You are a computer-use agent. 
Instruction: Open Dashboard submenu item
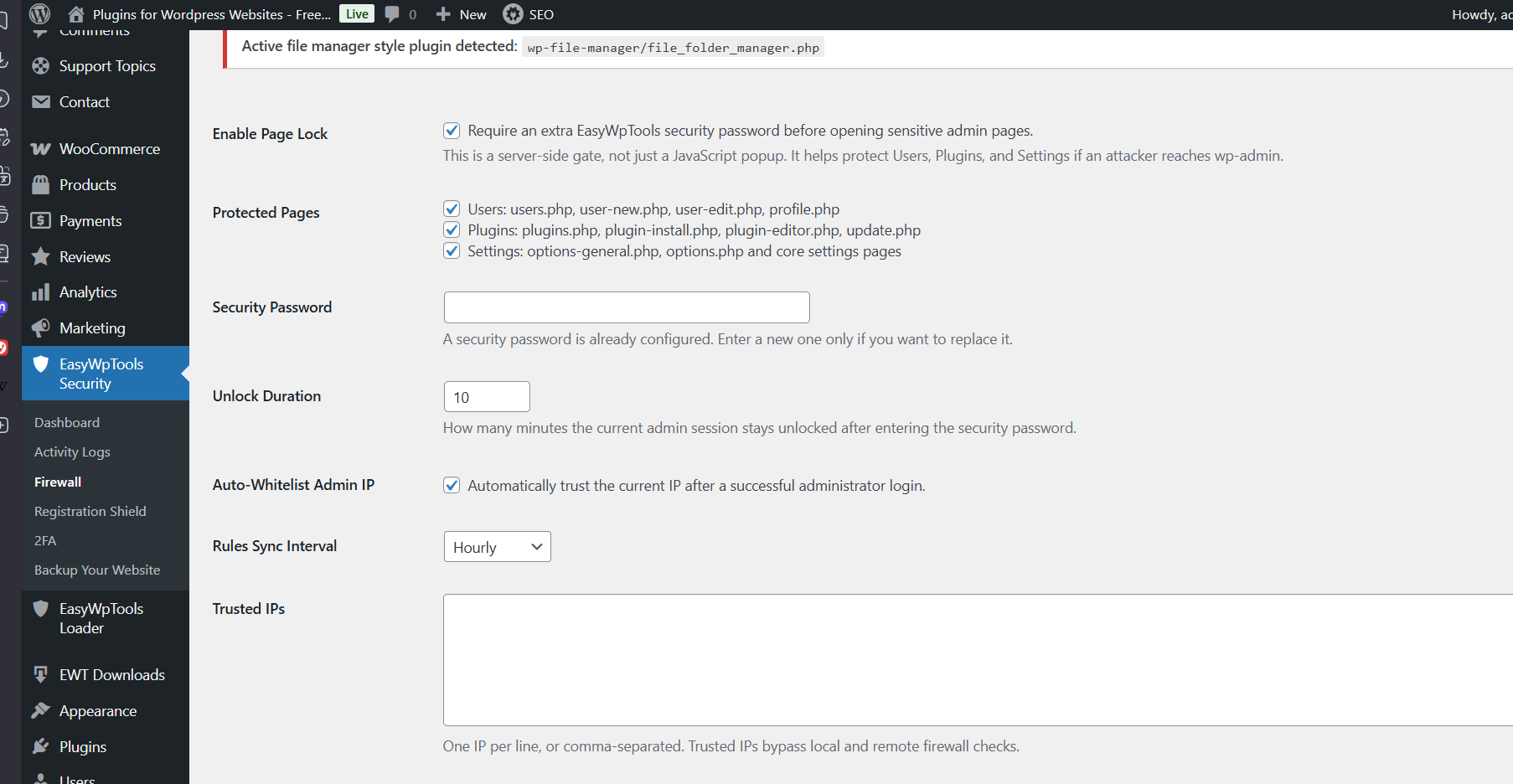(x=67, y=423)
